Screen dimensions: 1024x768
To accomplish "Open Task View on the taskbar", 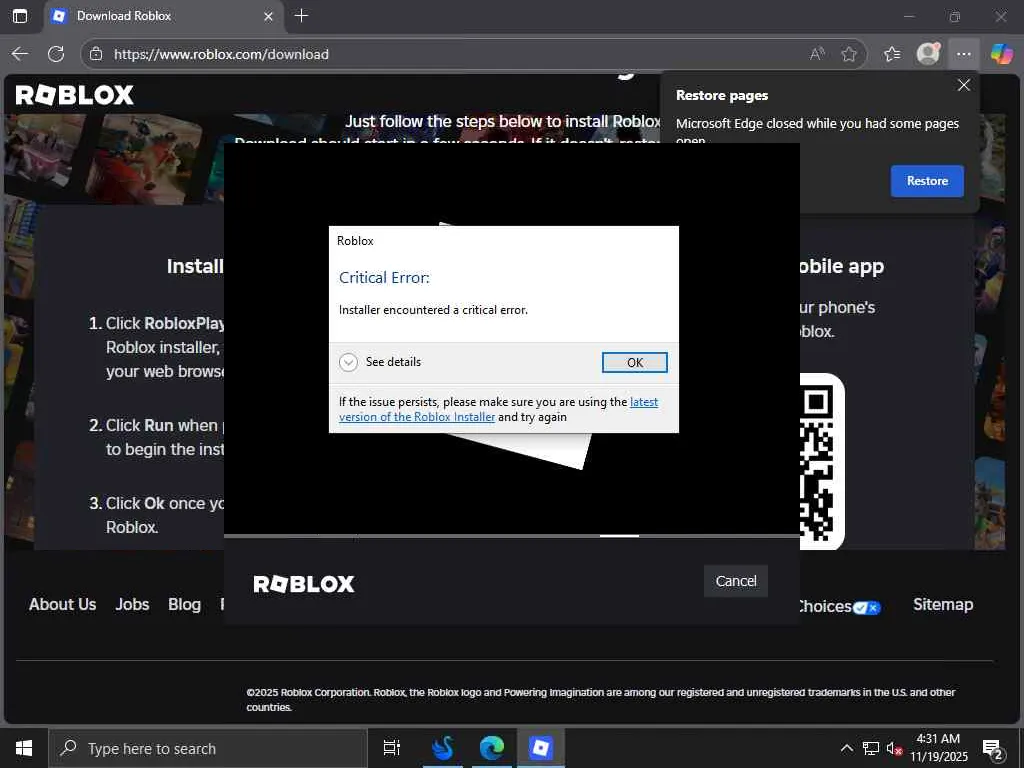I will coord(392,748).
